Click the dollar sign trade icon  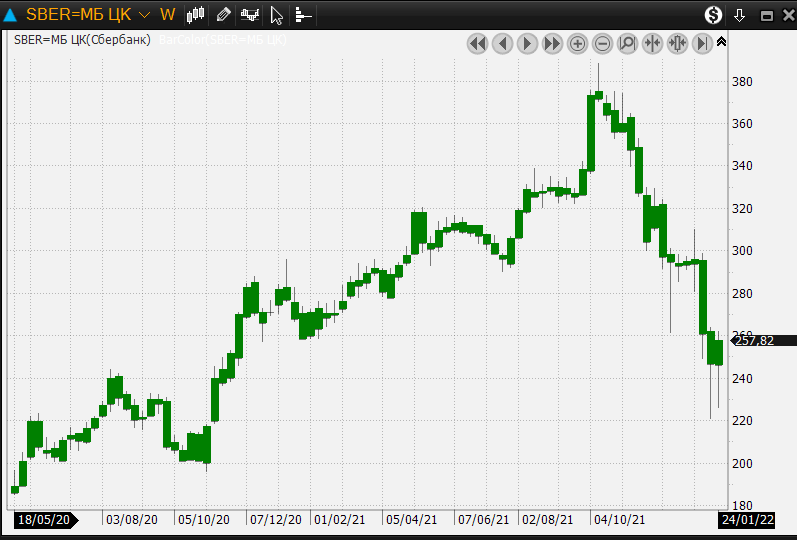tap(713, 15)
